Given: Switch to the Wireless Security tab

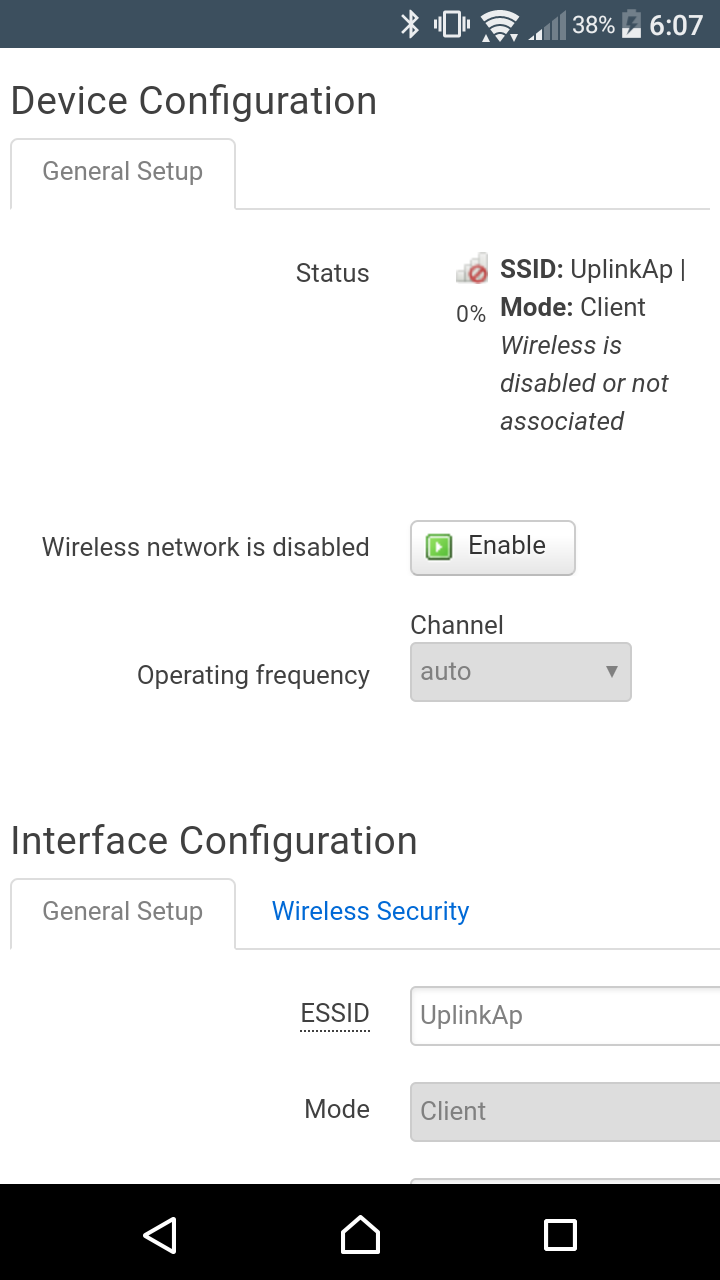Looking at the screenshot, I should point(371,911).
